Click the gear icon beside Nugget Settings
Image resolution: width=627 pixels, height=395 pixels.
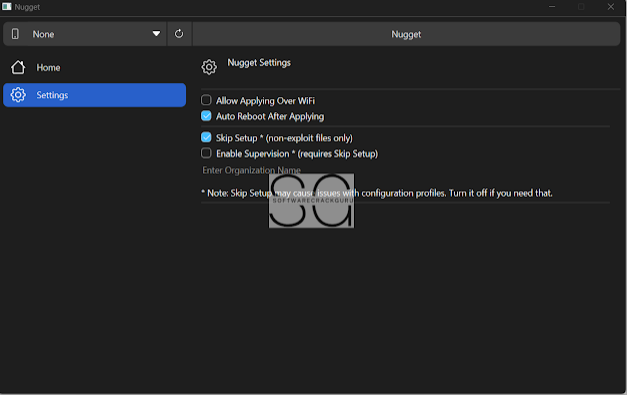(209, 67)
